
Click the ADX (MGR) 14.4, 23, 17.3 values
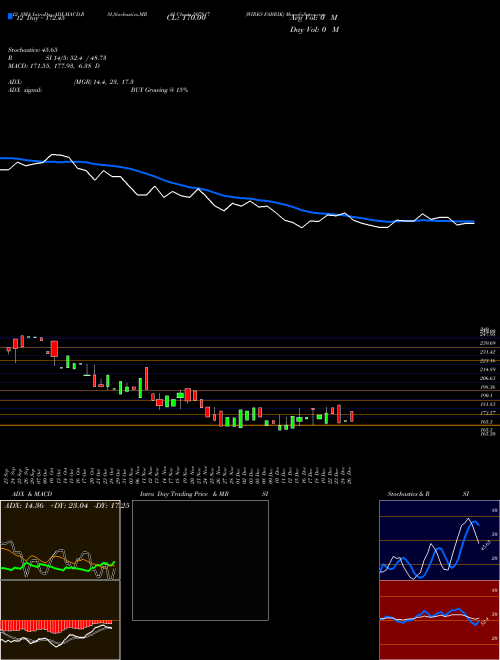point(104,83)
